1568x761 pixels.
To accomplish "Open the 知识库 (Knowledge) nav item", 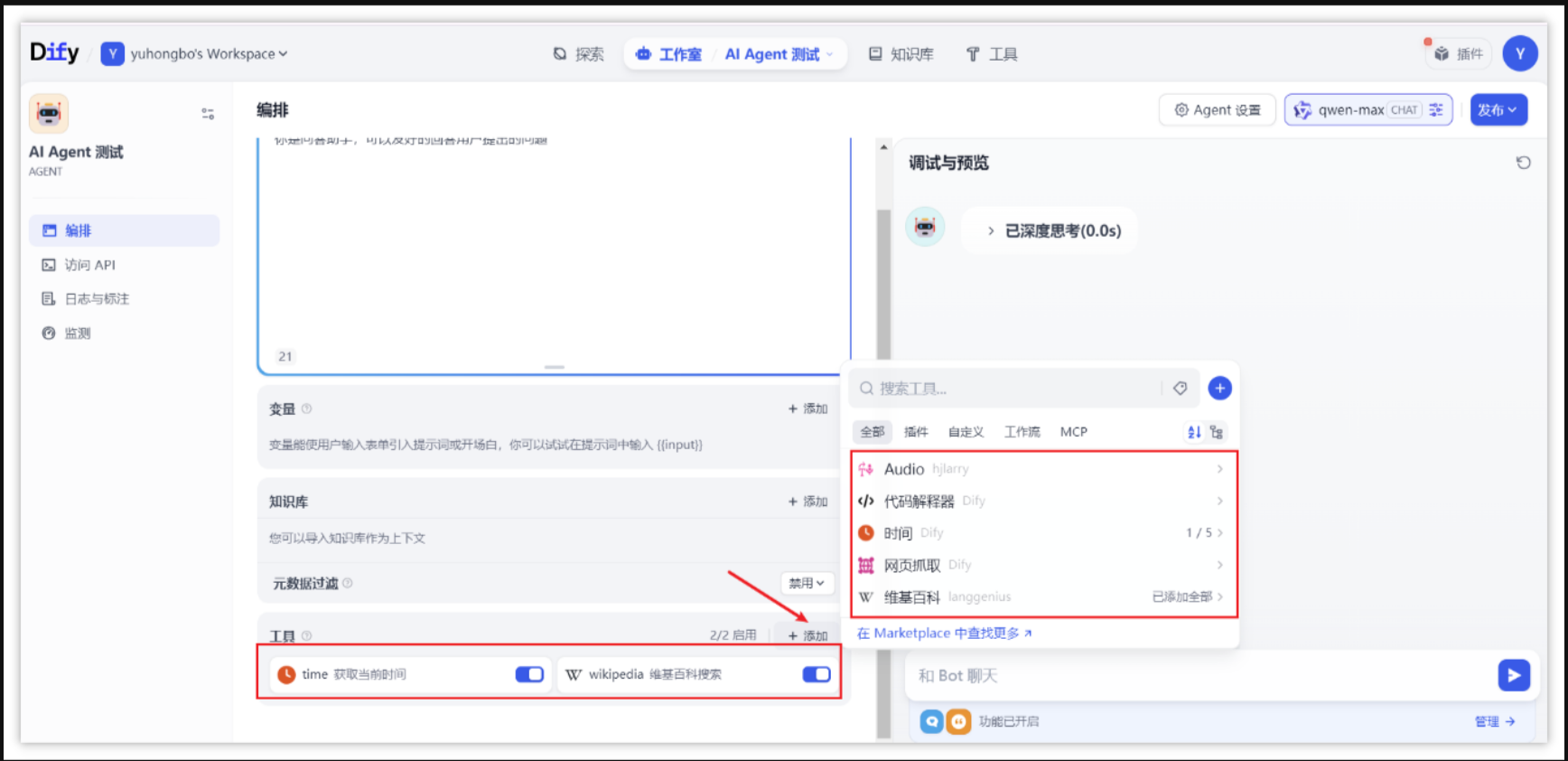I will [x=901, y=54].
